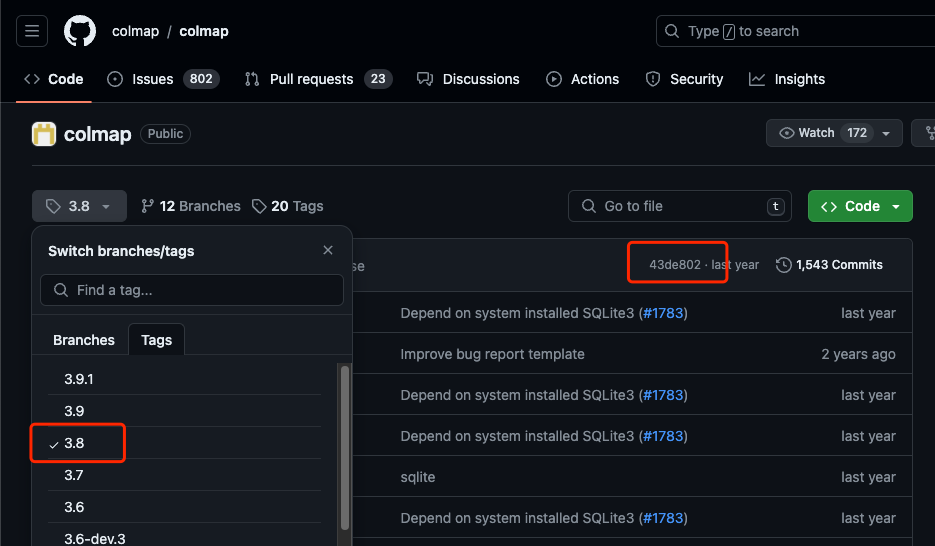
Task: View the 20 Tags list
Action: [287, 206]
